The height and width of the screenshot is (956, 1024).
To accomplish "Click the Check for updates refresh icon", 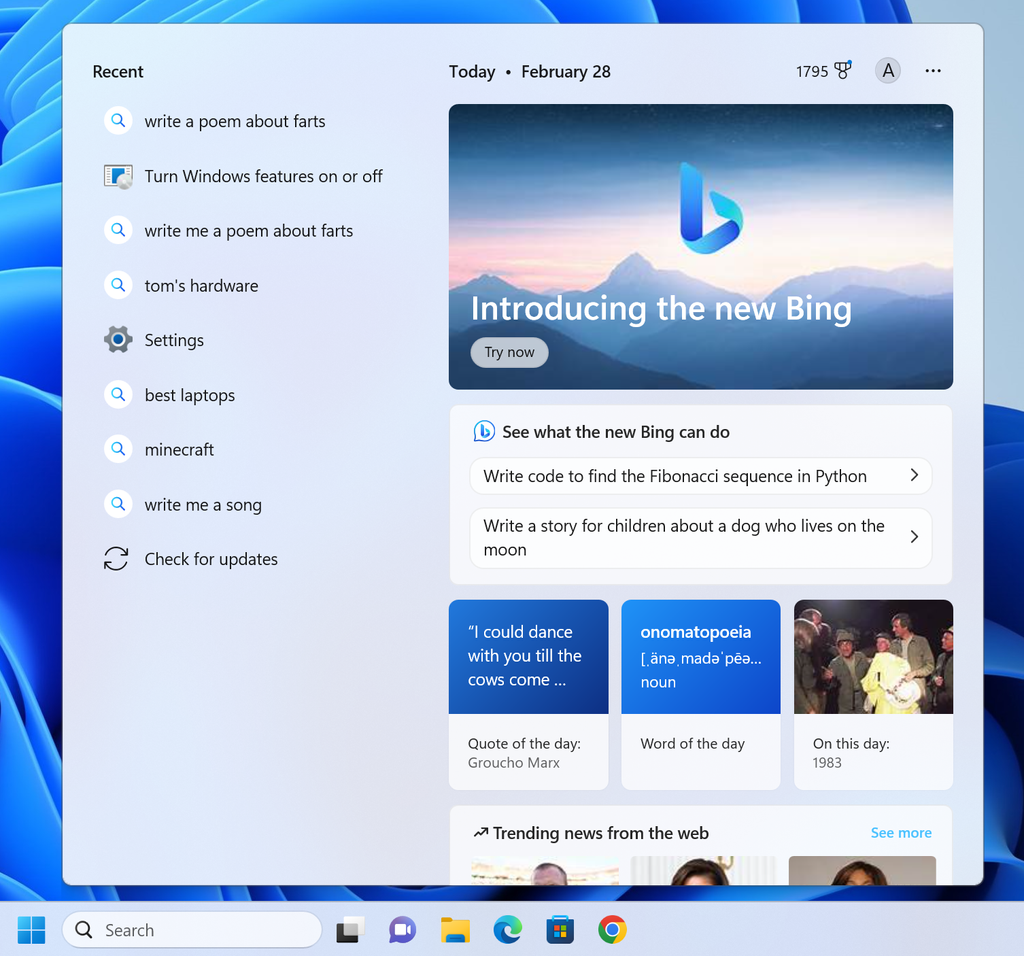I will coord(116,558).
